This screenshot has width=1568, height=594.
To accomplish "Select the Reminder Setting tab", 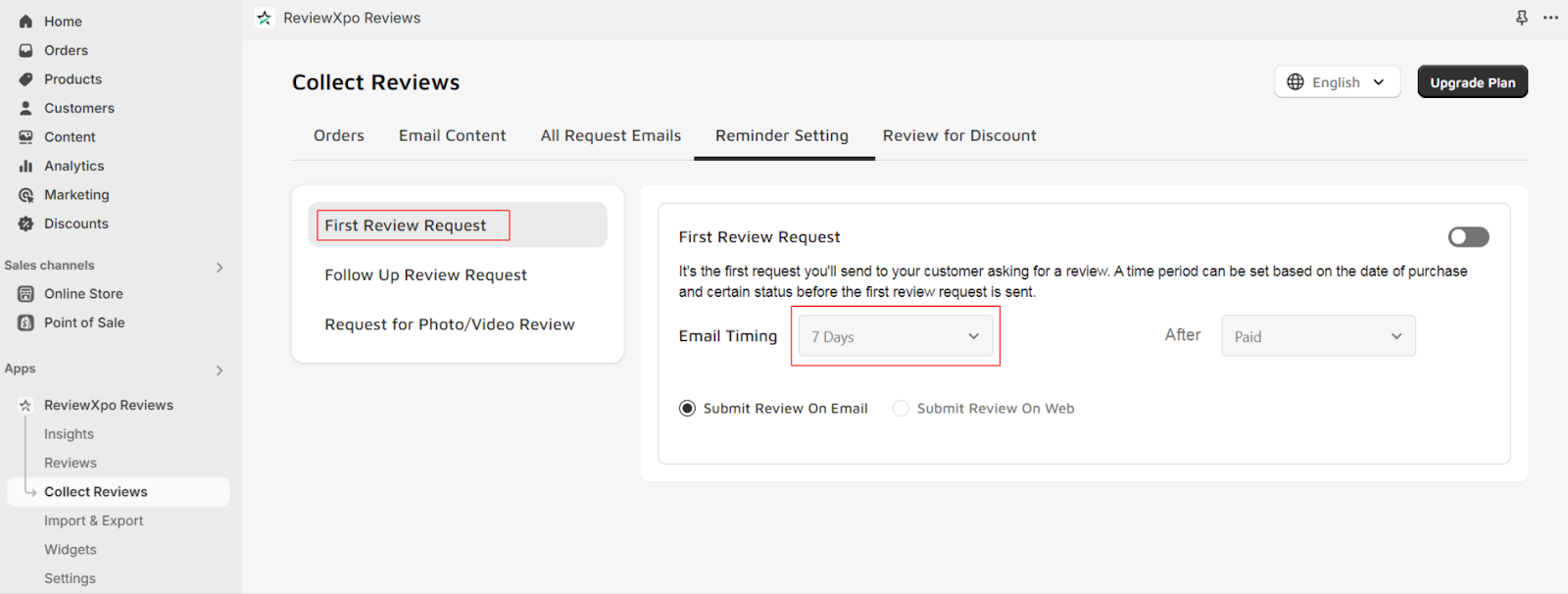I will [x=782, y=136].
